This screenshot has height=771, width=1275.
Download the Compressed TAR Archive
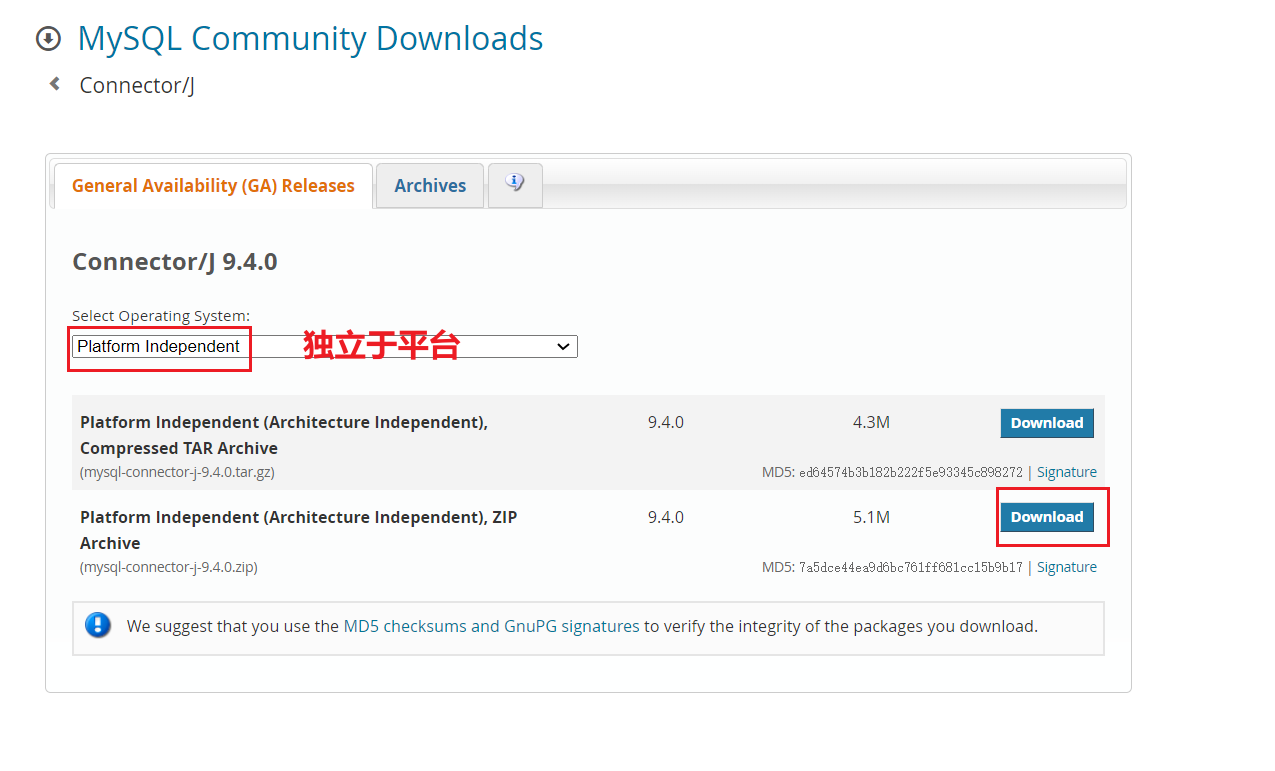click(1047, 423)
